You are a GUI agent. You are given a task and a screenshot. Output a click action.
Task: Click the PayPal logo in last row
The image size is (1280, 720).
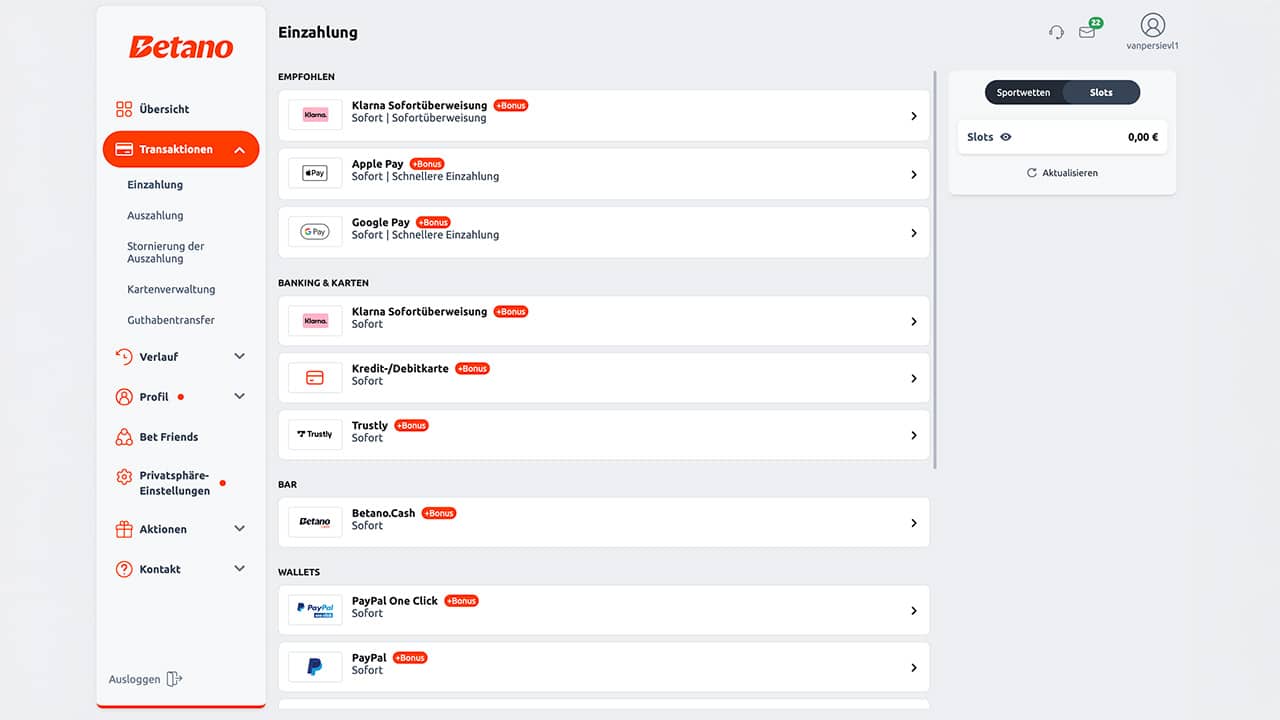click(x=315, y=667)
